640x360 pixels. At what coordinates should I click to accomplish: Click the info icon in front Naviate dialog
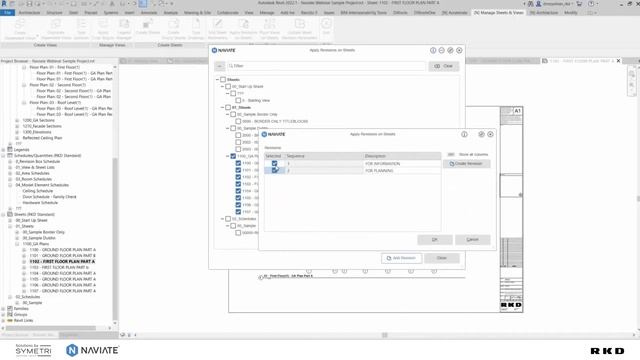(x=464, y=134)
